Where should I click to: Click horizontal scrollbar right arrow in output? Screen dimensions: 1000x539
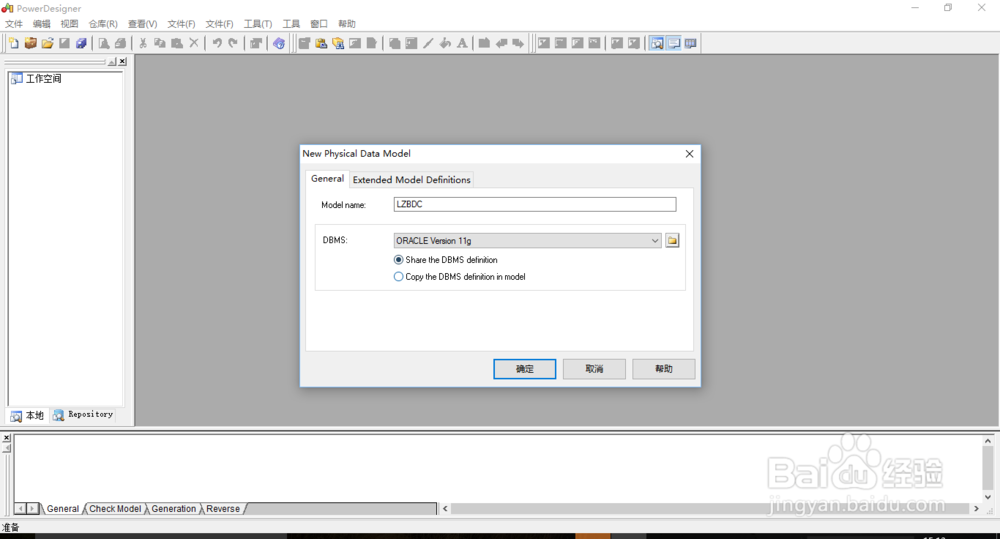coord(976,508)
